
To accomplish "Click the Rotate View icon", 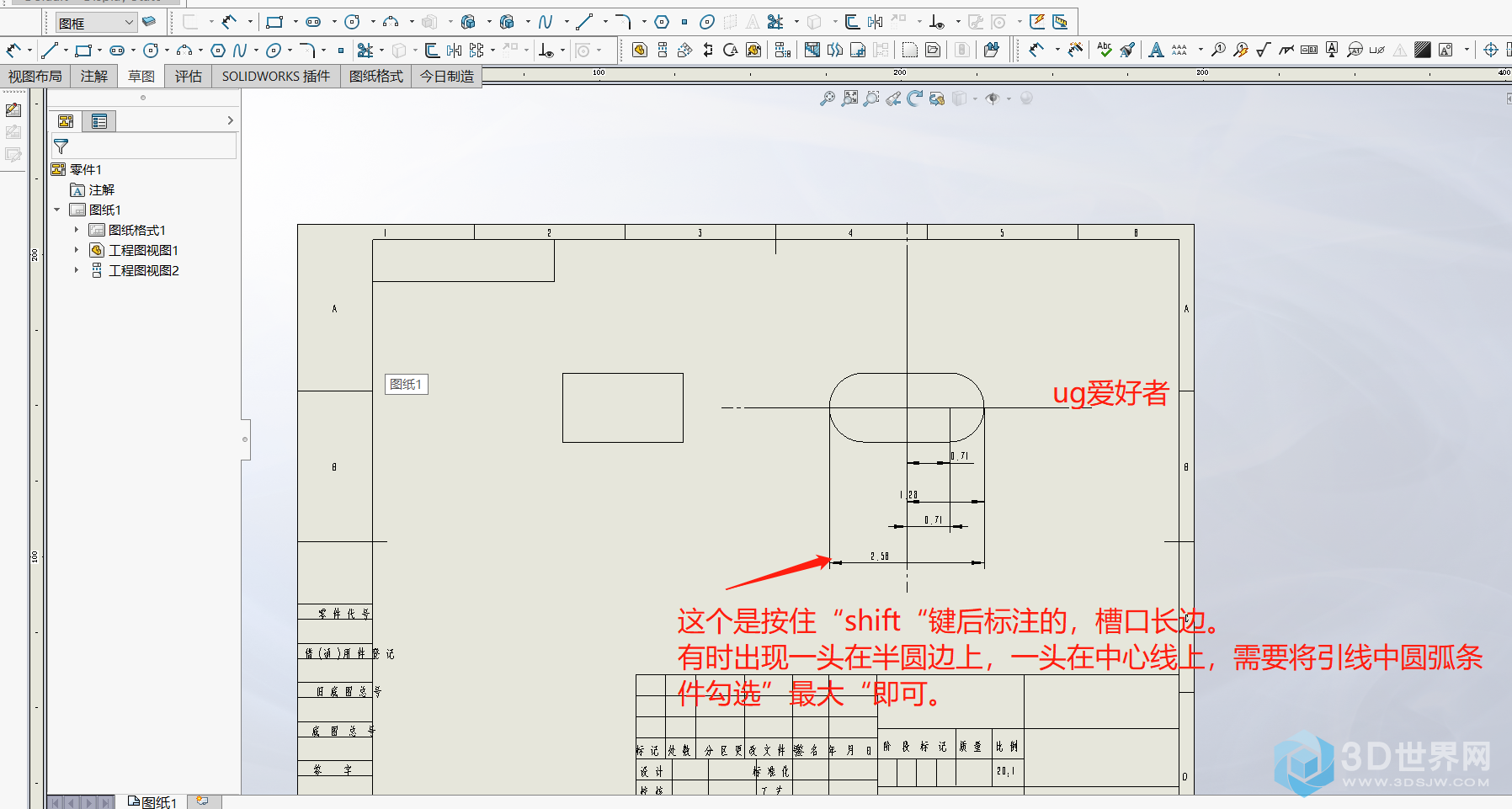I will pyautogui.click(x=915, y=98).
